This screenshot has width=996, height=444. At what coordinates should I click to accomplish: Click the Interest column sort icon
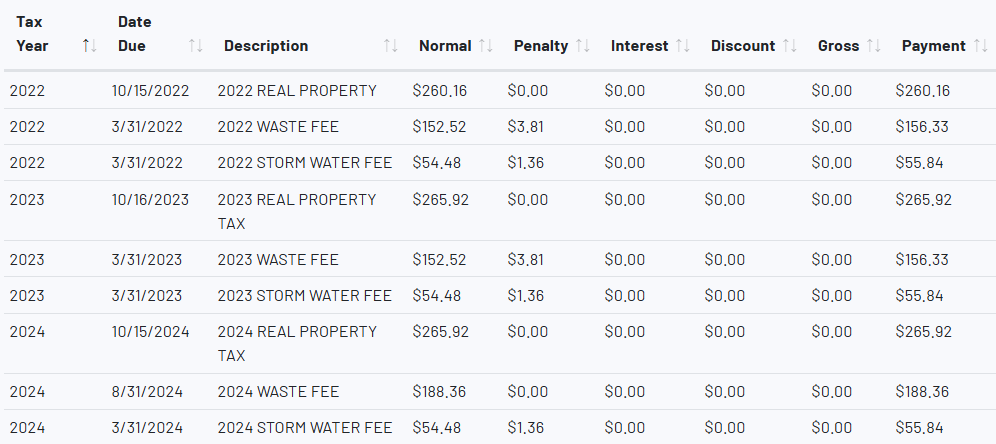pos(683,46)
